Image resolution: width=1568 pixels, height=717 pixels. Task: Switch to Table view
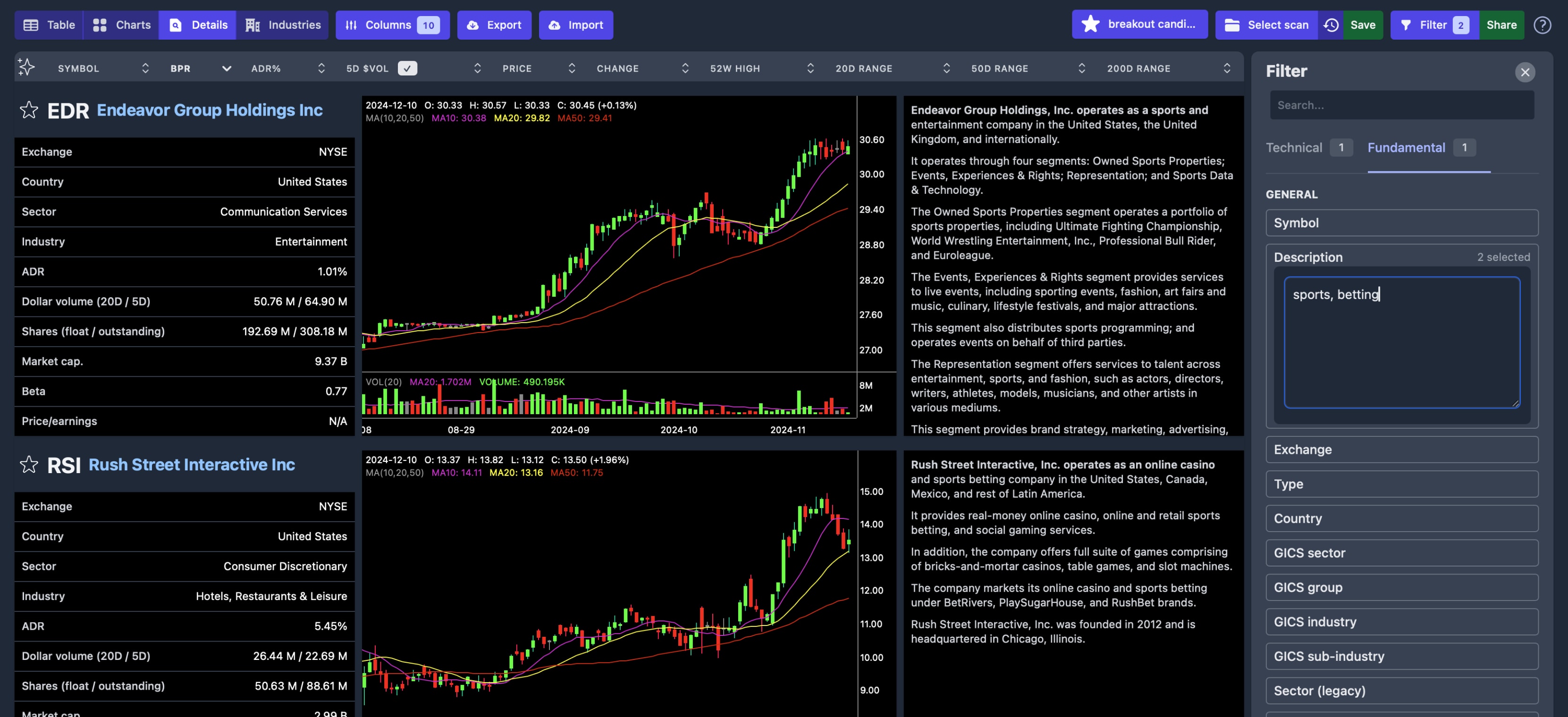point(49,25)
